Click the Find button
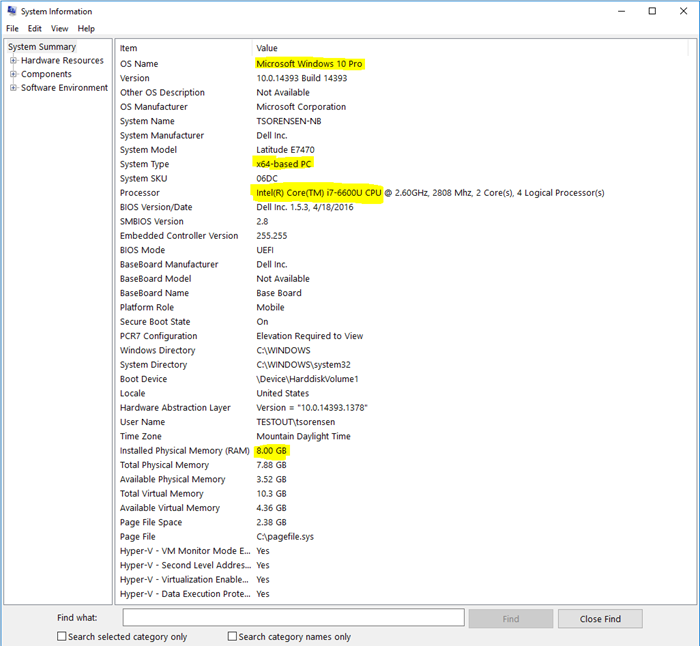This screenshot has height=646, width=700. point(511,619)
